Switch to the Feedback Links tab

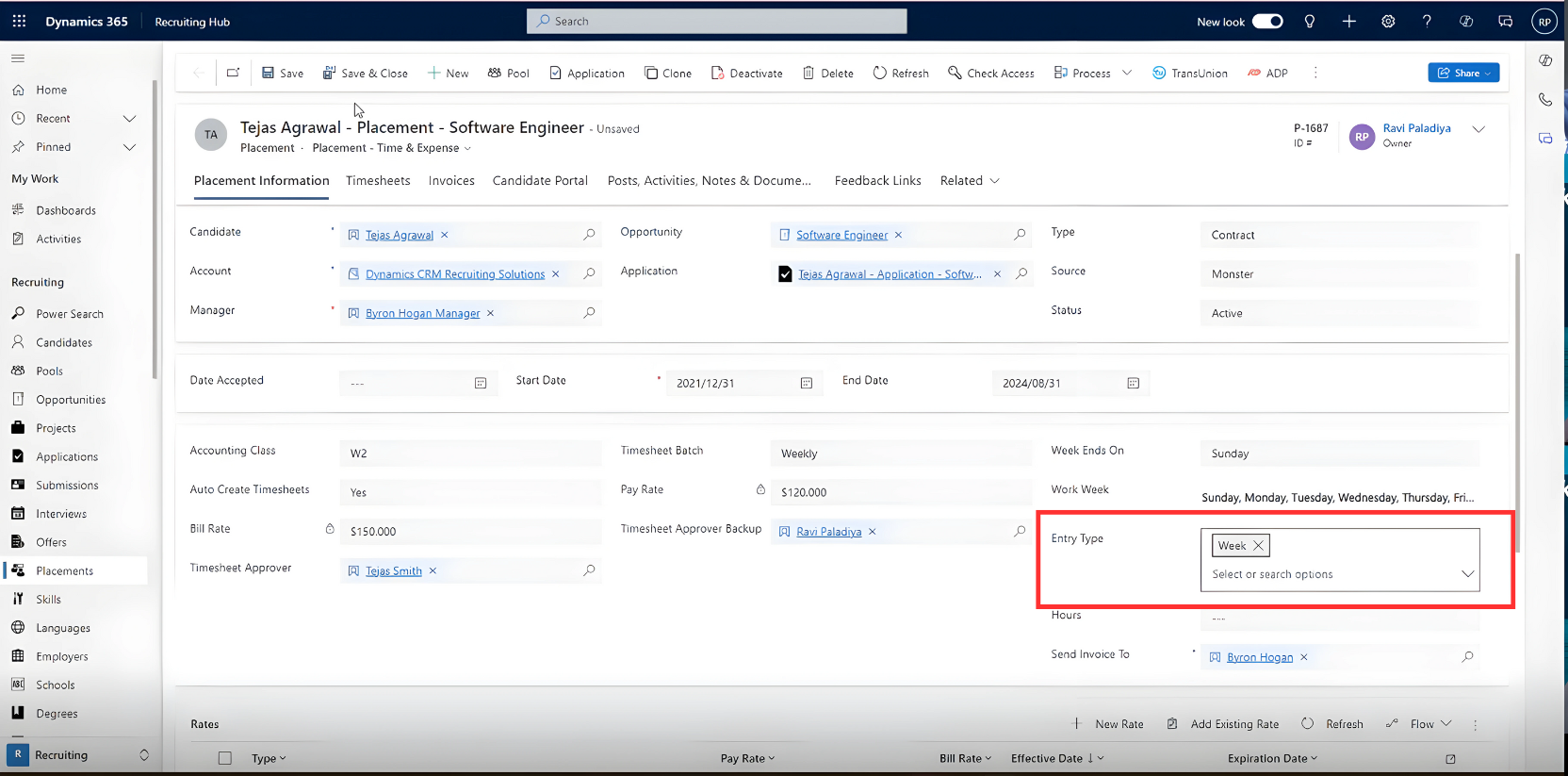[x=877, y=180]
